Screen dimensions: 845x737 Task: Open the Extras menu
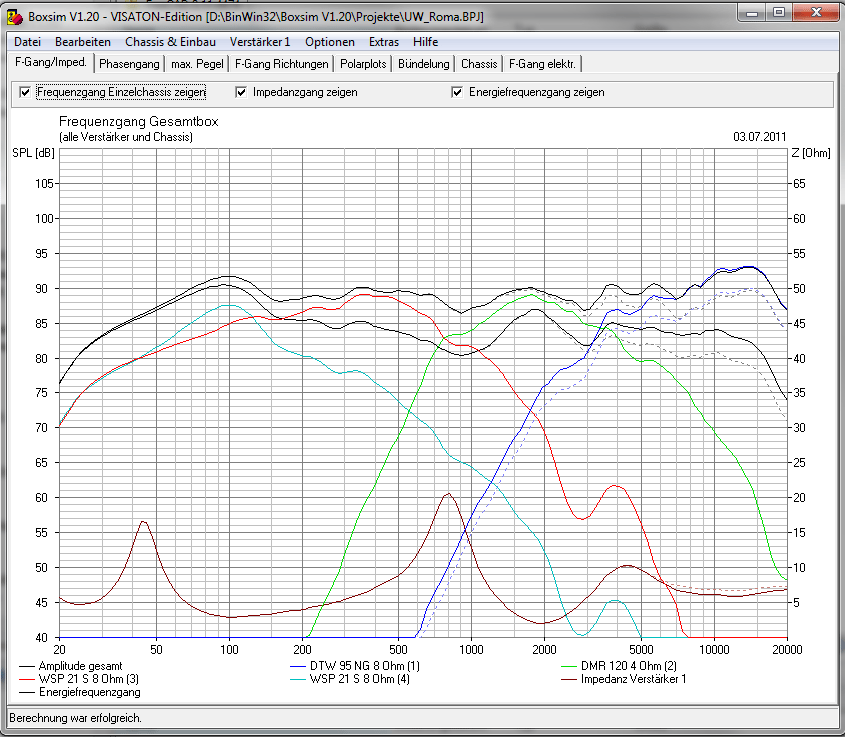(384, 42)
